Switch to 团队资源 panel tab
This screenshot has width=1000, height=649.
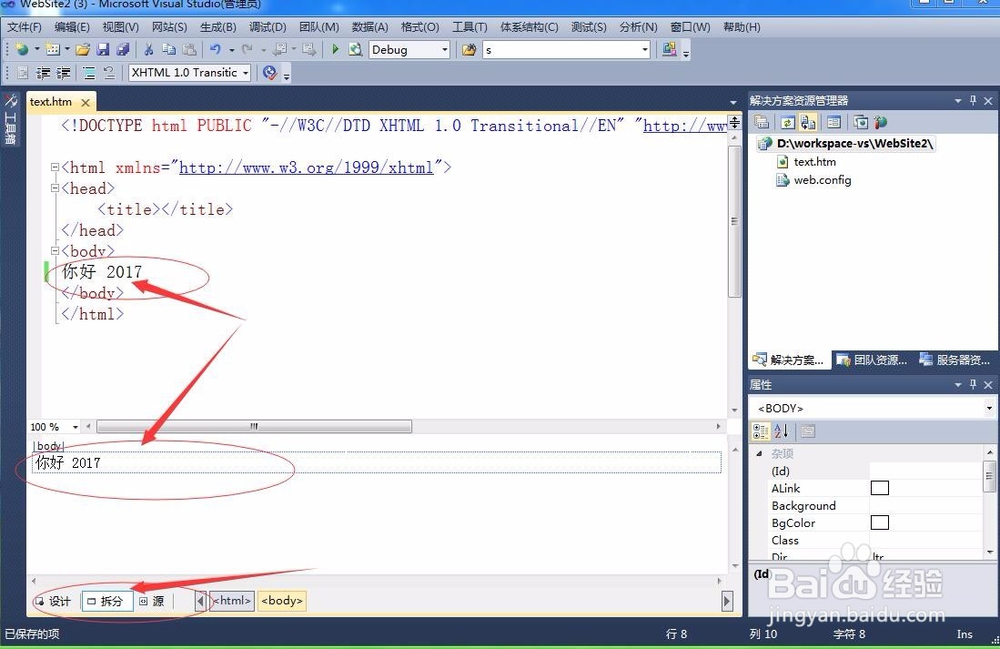[x=872, y=360]
